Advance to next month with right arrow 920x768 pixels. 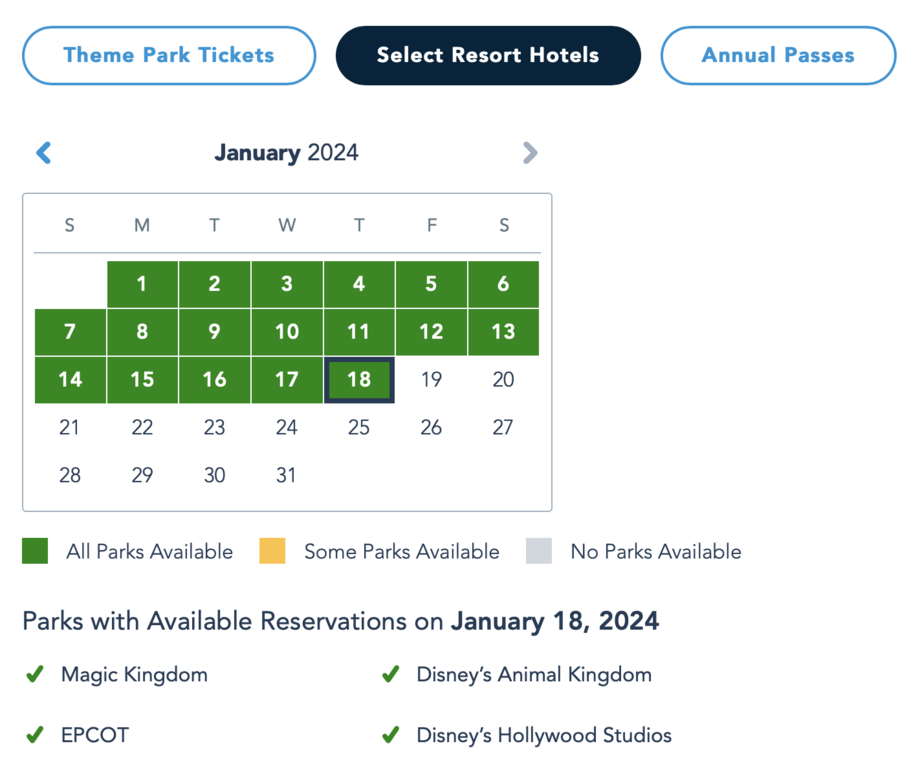(529, 153)
